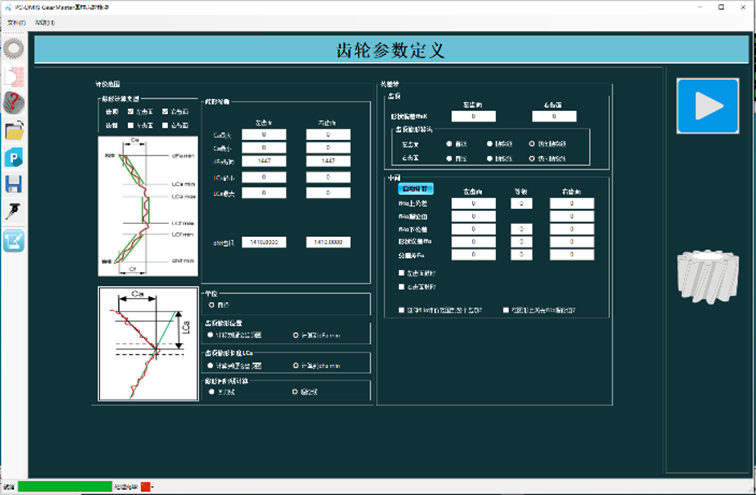
Task: Click the blue P icon in the sidebar
Action: coord(14,157)
